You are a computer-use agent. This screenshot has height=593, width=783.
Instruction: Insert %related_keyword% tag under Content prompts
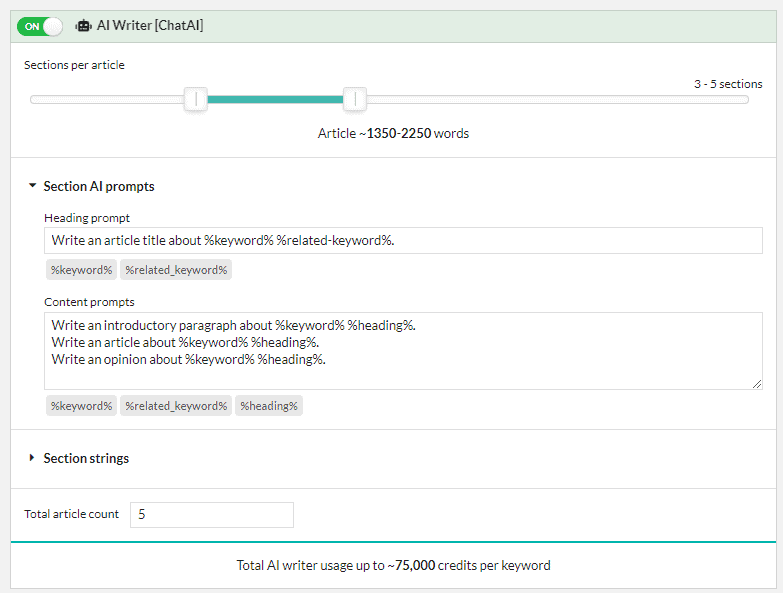[176, 406]
